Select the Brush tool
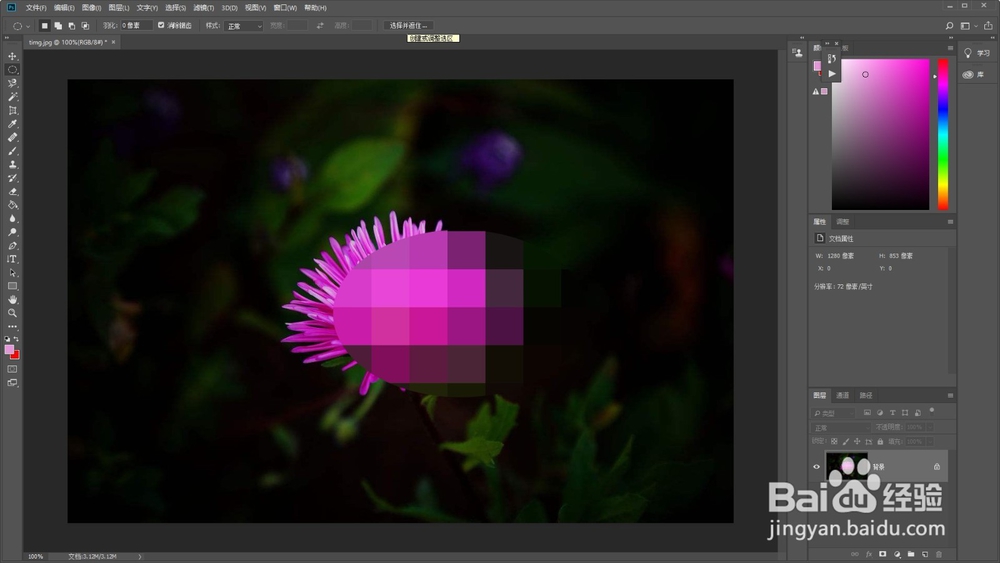Screen dimensions: 1000x563 point(12,151)
